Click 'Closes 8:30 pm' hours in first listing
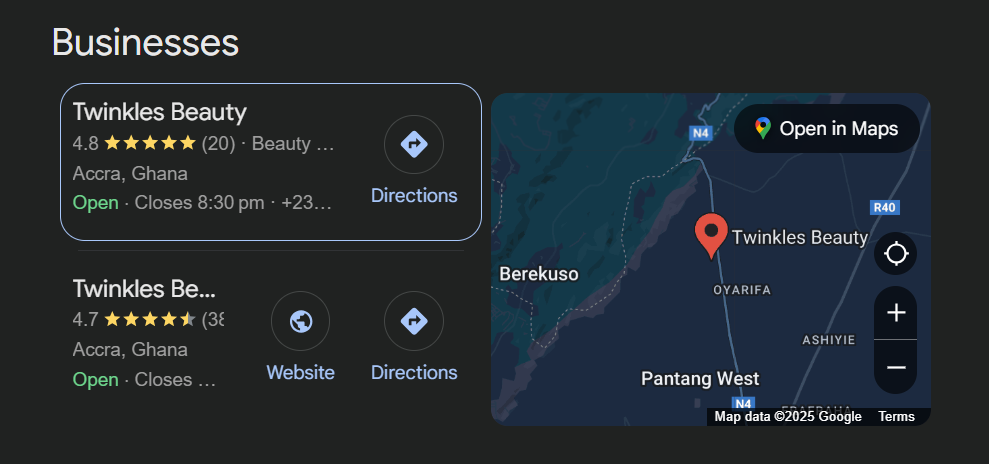 click(199, 203)
